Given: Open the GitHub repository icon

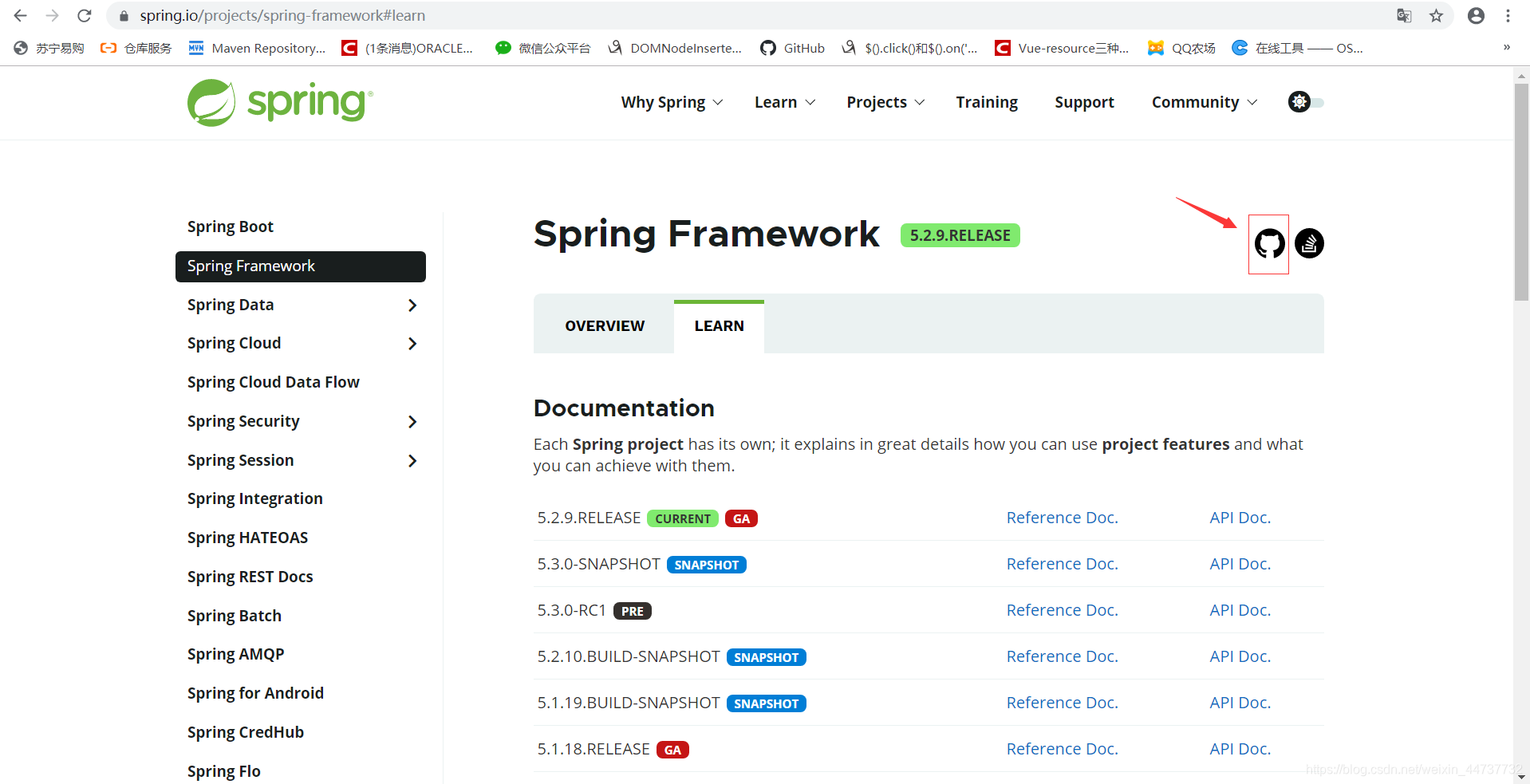Looking at the screenshot, I should coord(1269,243).
